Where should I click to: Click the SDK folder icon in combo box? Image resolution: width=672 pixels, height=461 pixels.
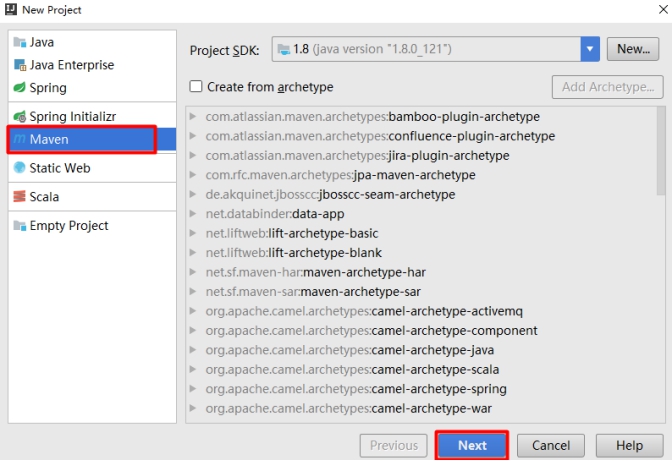[284, 49]
